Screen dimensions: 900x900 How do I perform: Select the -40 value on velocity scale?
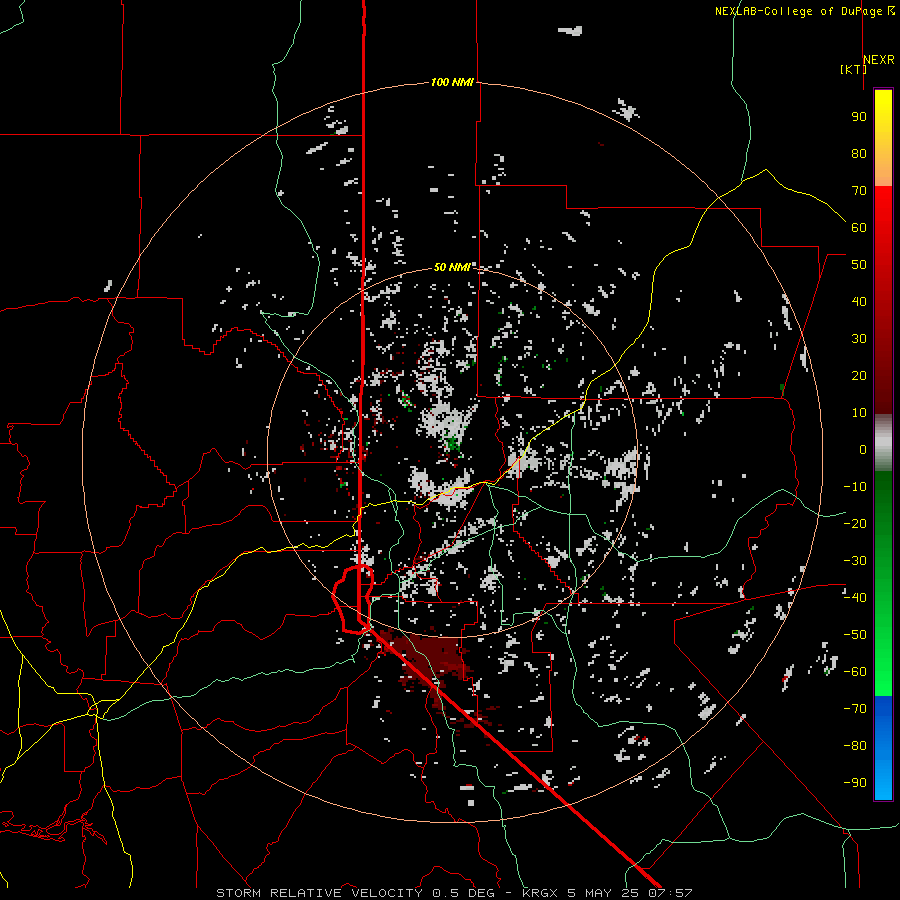[855, 598]
